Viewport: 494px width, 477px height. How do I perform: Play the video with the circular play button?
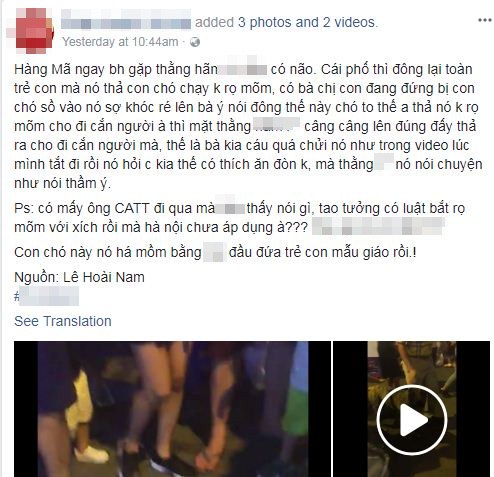coord(412,420)
